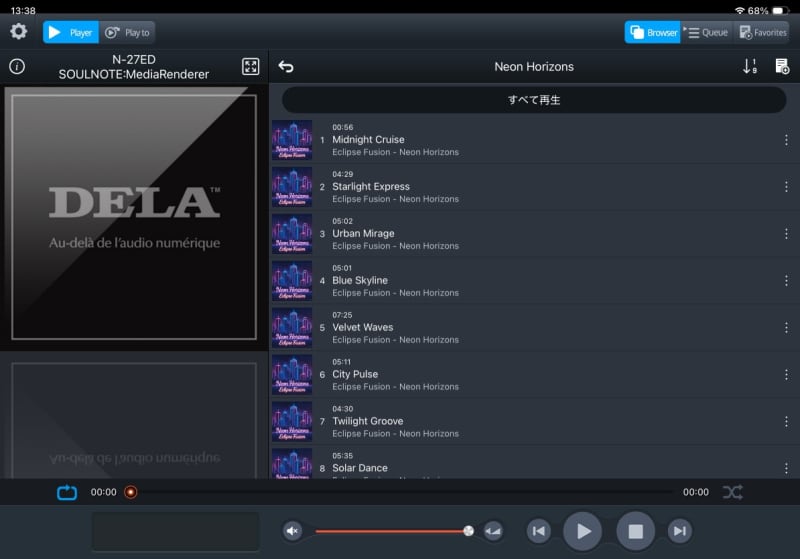Switch to the Queue tab

tap(706, 32)
